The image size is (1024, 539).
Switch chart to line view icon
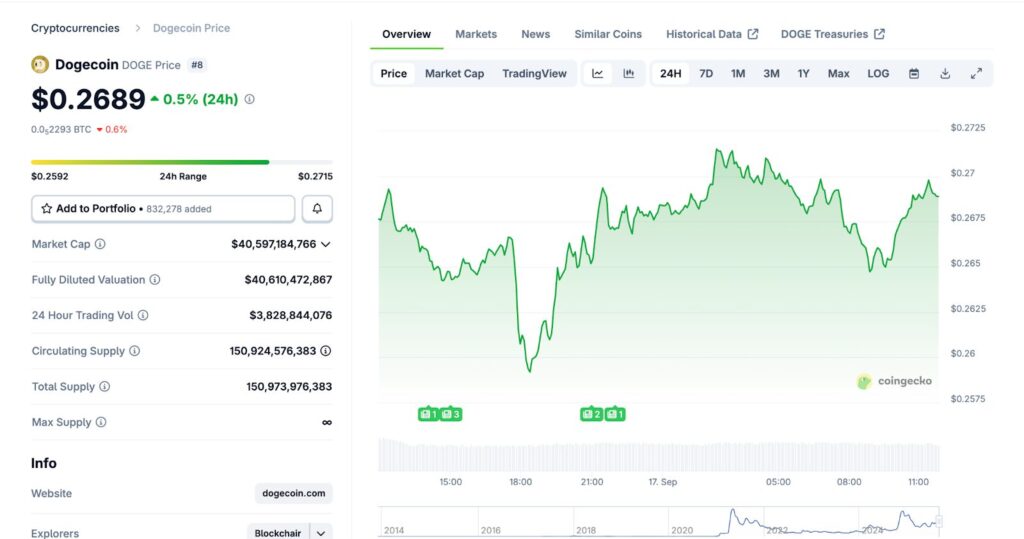tap(598, 74)
